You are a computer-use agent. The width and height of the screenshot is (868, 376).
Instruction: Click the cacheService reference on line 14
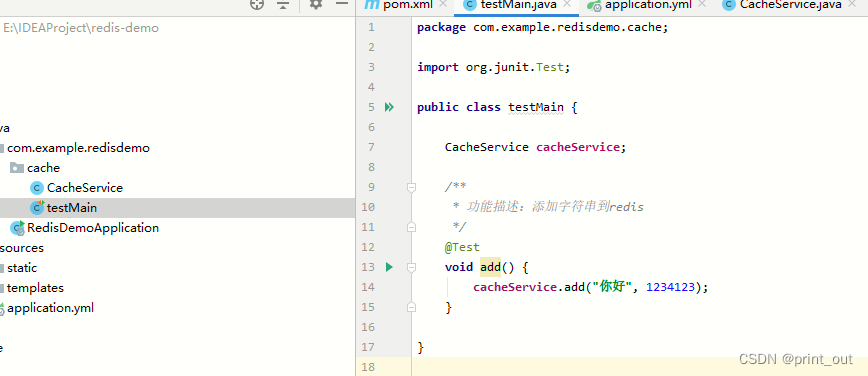(514, 287)
